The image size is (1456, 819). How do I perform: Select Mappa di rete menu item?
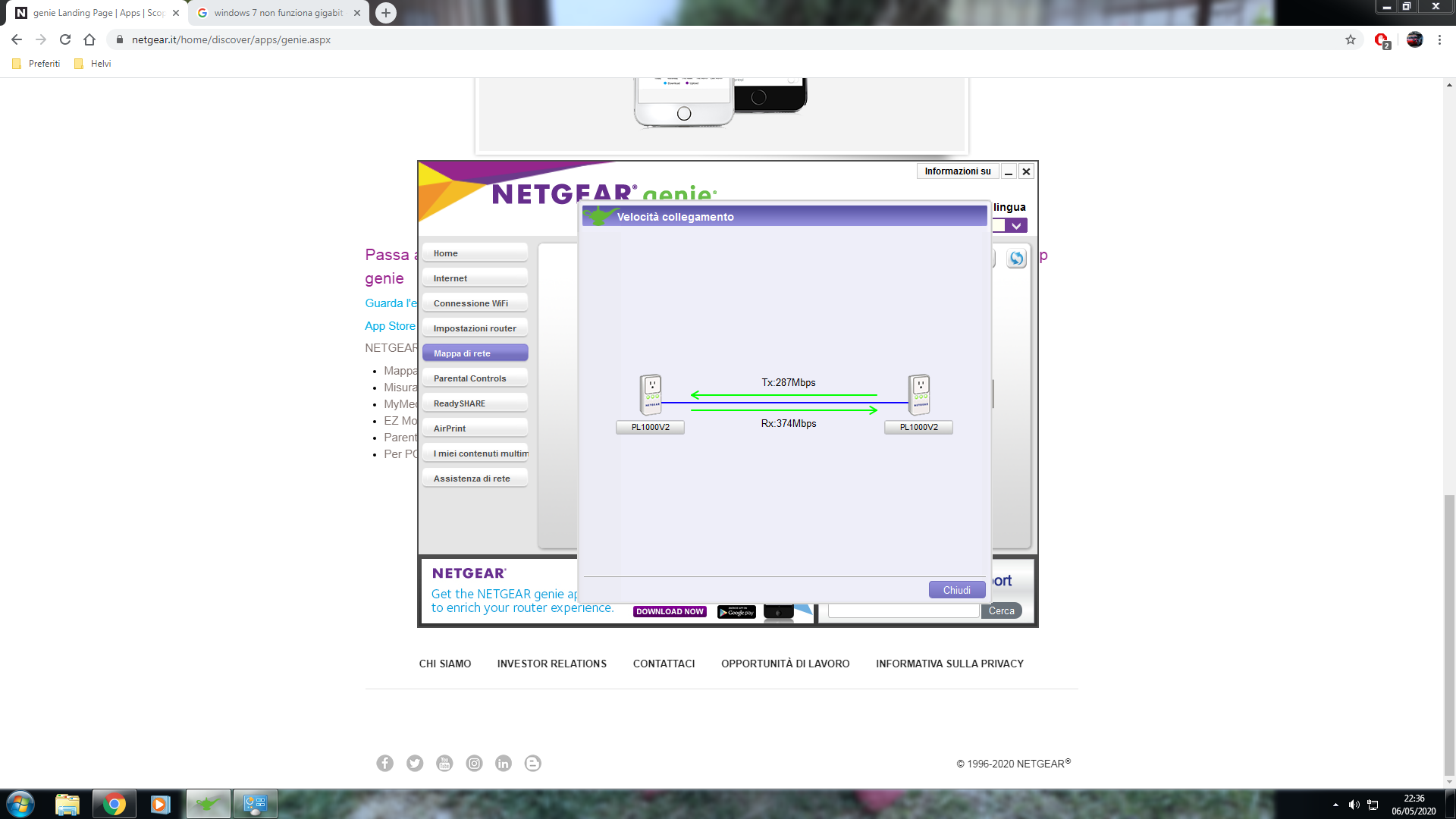pyautogui.click(x=475, y=353)
